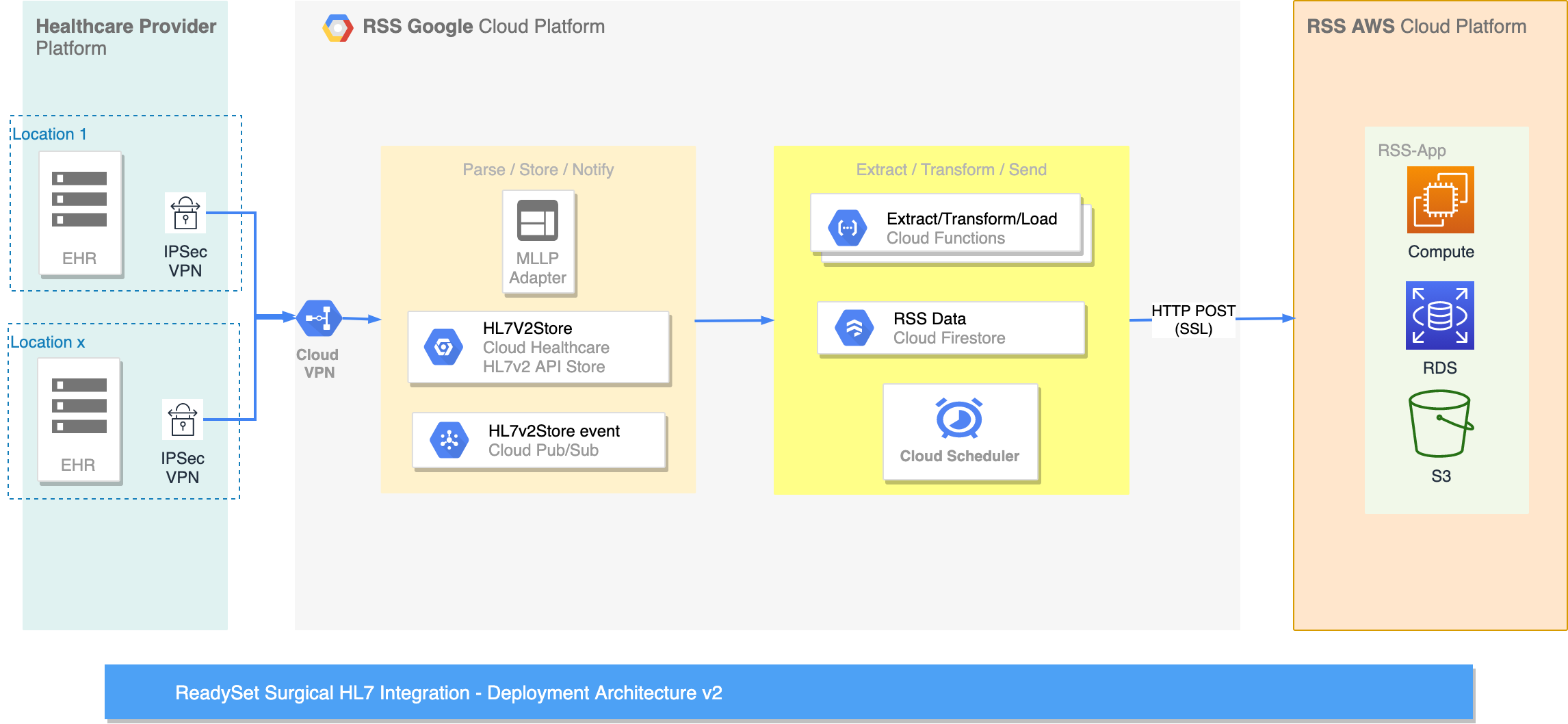The width and height of the screenshot is (1568, 724).
Task: Click the 'Extract/Transform/Load' card text
Action: pyautogui.click(x=972, y=219)
